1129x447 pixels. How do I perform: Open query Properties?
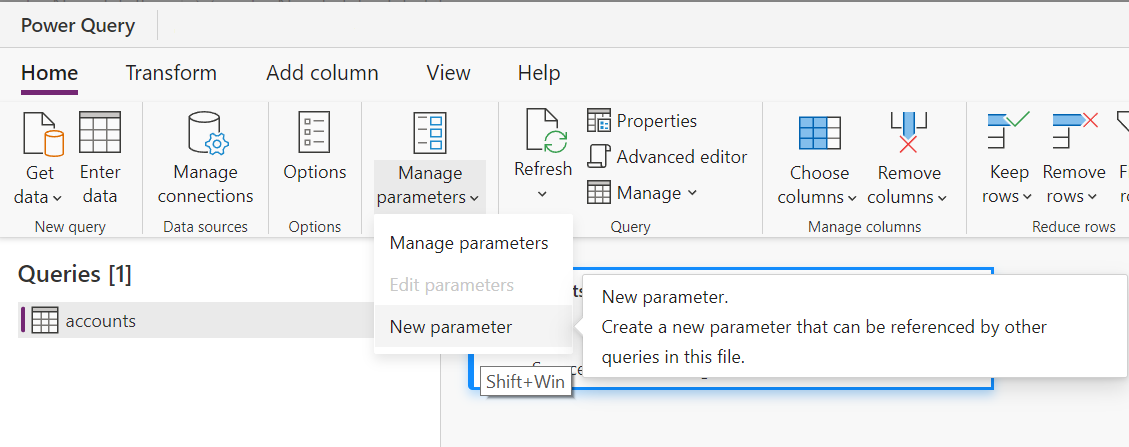point(643,121)
